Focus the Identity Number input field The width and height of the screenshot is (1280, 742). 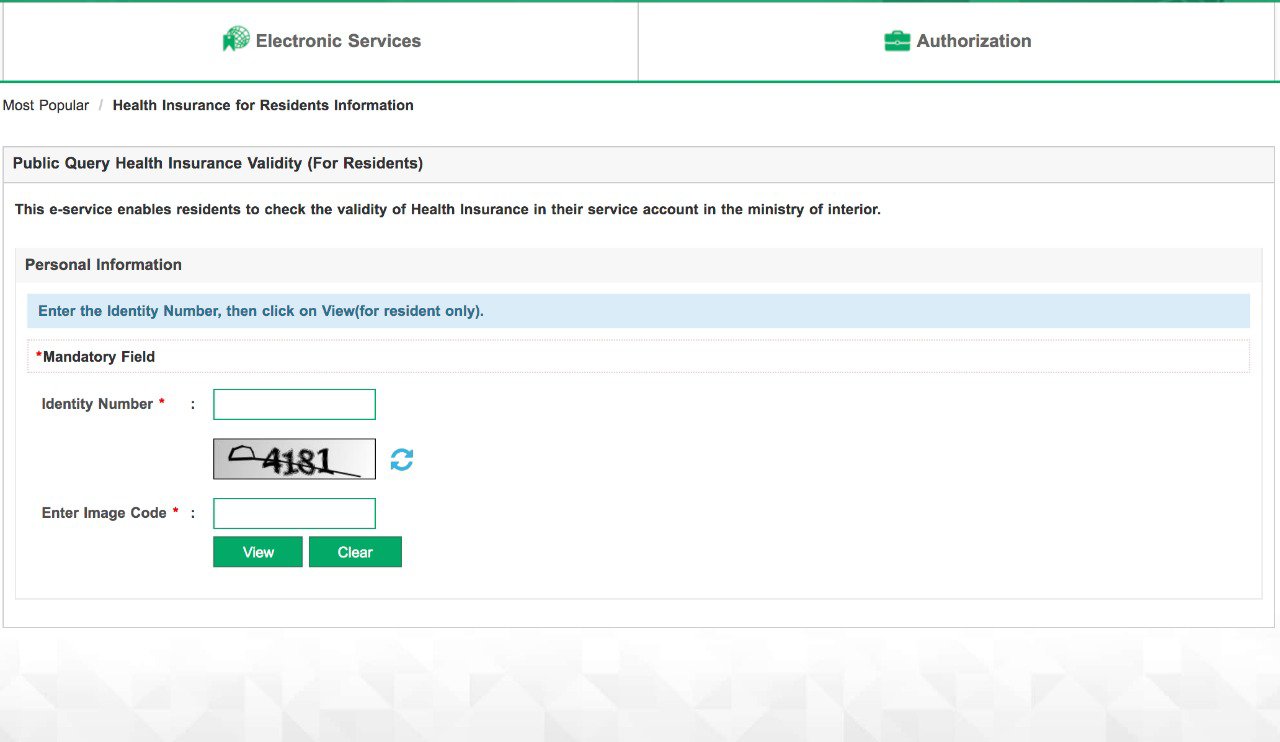294,405
